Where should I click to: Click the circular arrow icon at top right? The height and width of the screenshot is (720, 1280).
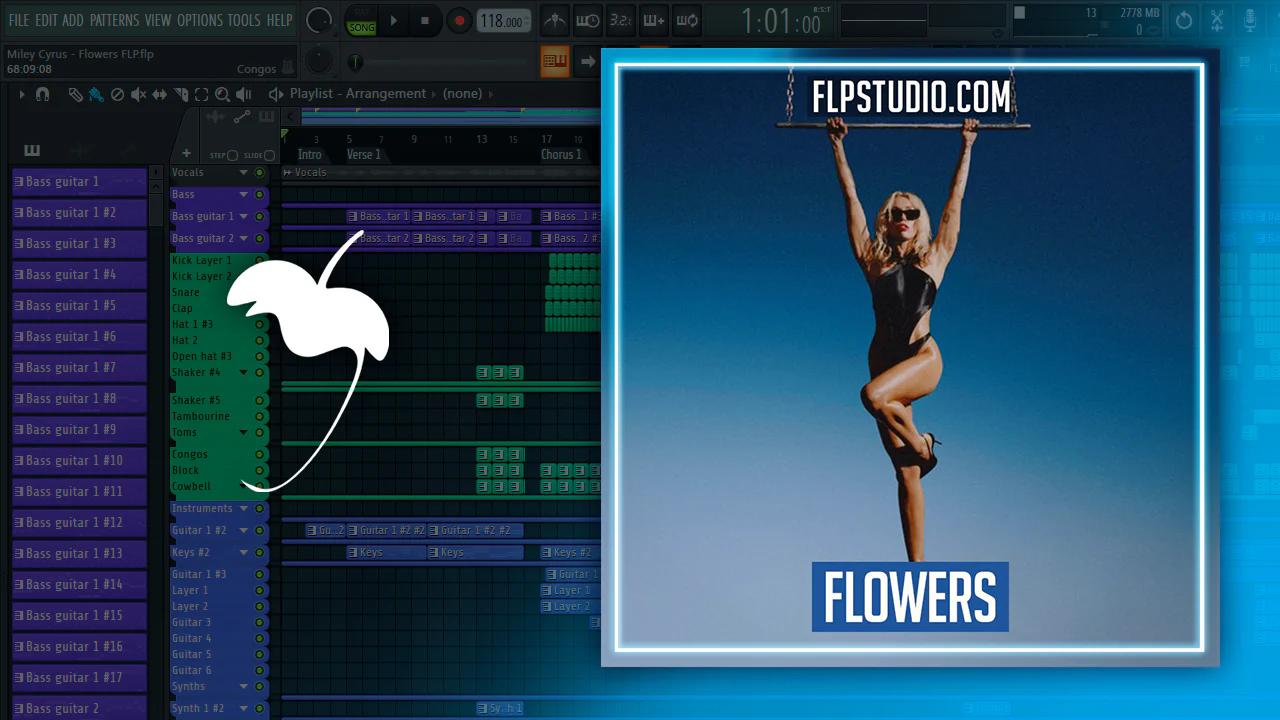(1184, 20)
